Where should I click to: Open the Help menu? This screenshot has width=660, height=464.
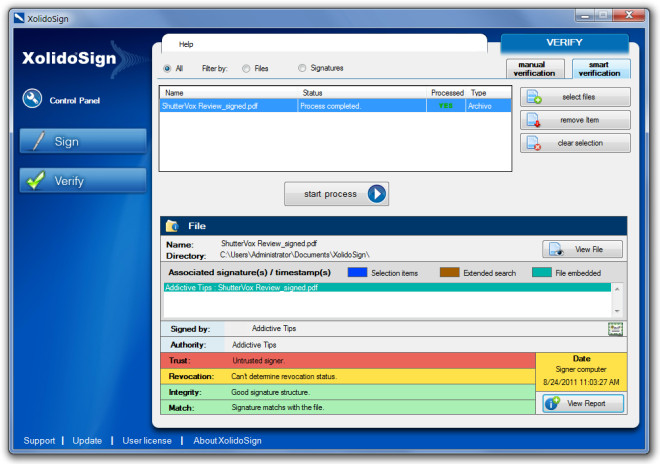(186, 44)
